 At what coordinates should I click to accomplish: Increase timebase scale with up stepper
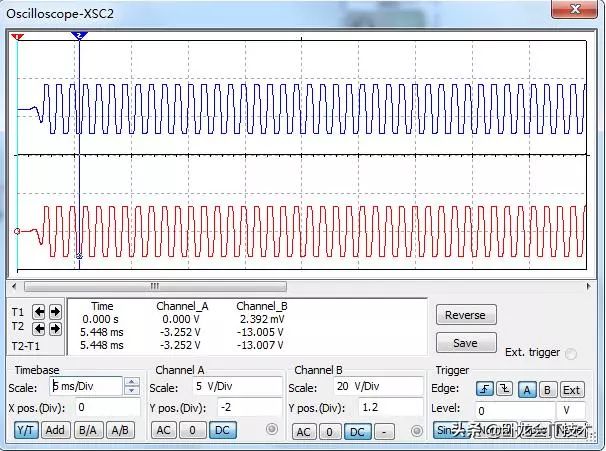[x=132, y=382]
